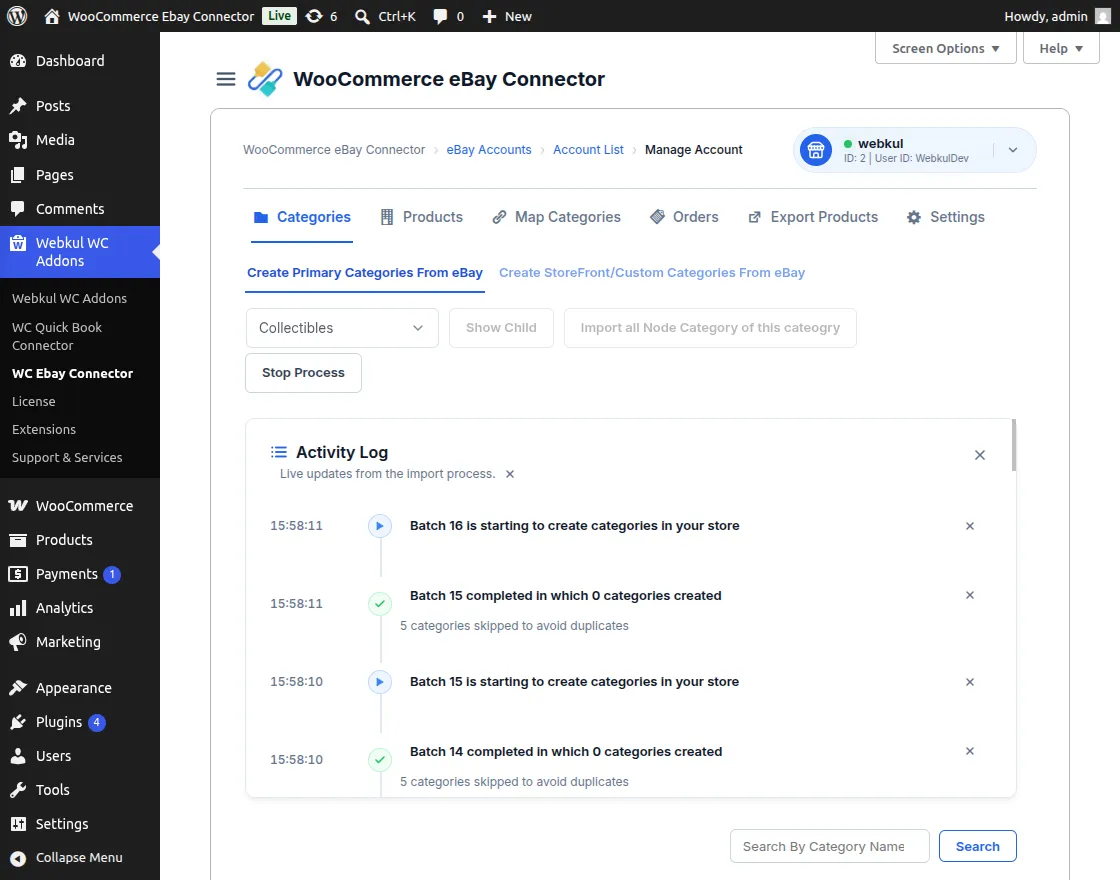Click the webkul store avatar icon
The image size is (1120, 880).
point(816,150)
